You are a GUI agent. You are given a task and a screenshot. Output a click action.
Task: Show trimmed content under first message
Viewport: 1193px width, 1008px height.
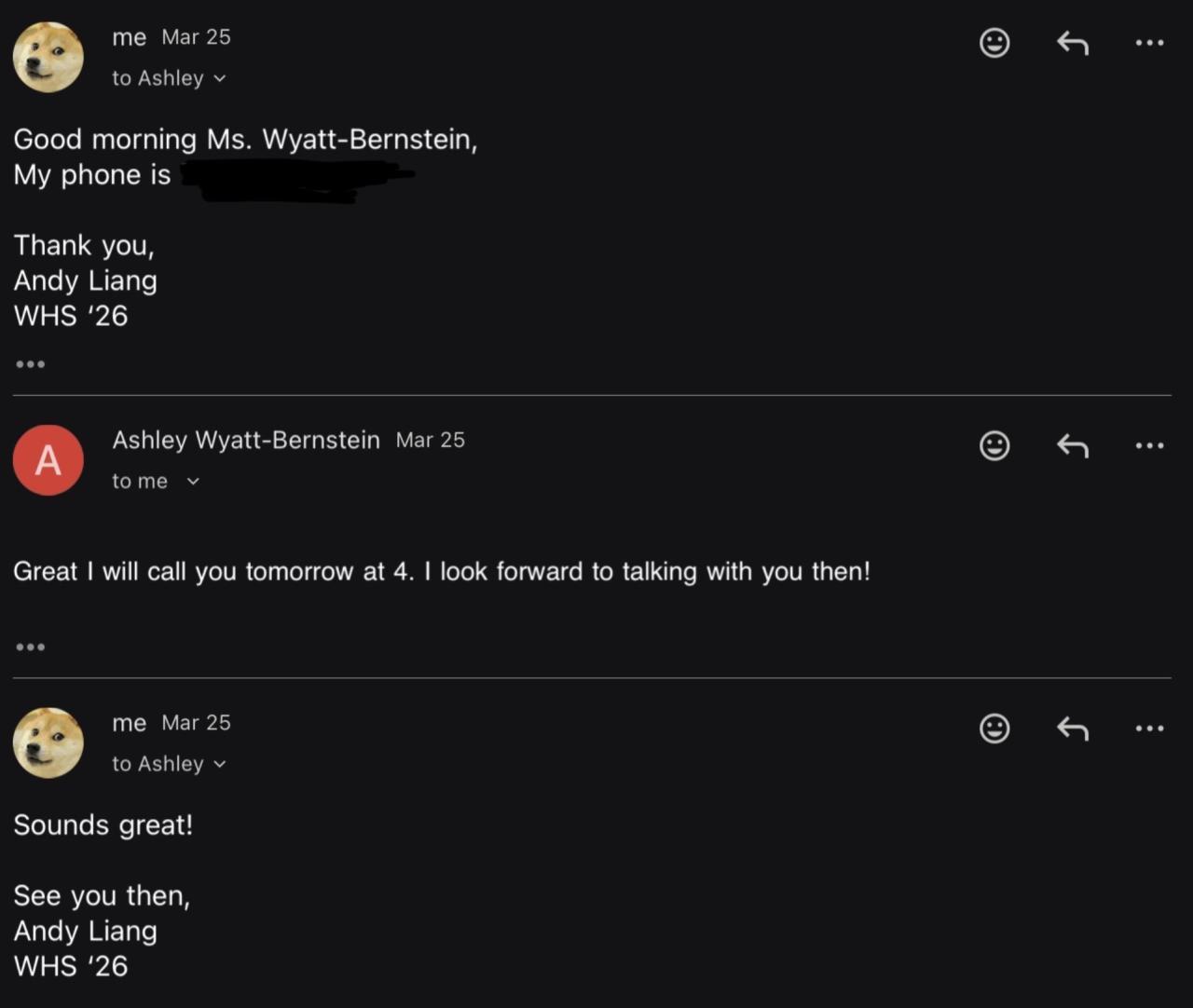click(30, 364)
